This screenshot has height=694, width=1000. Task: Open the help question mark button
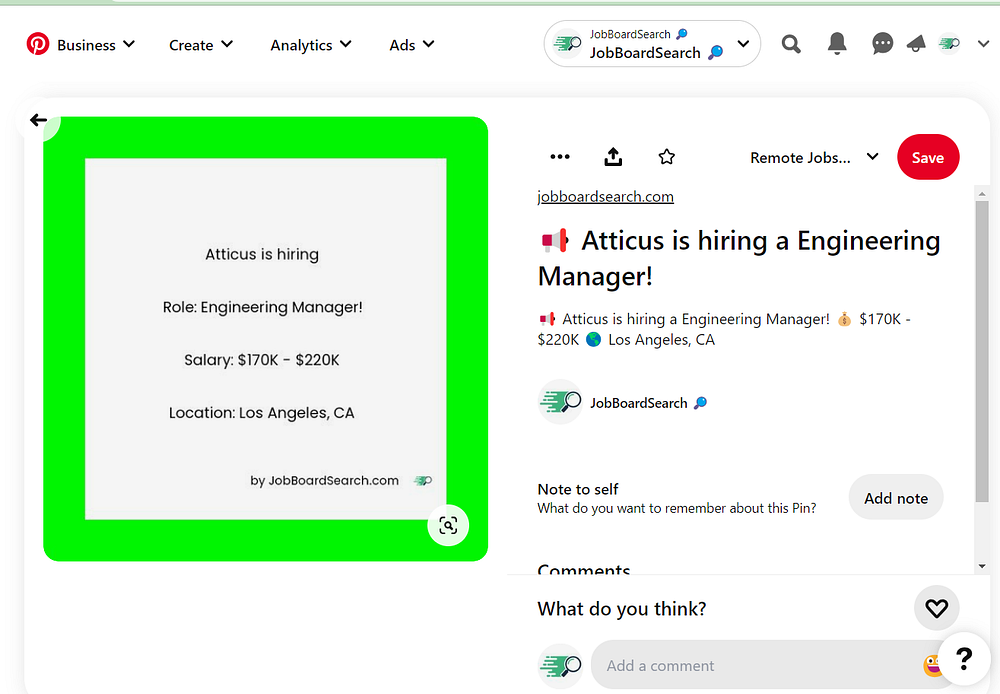(x=964, y=658)
